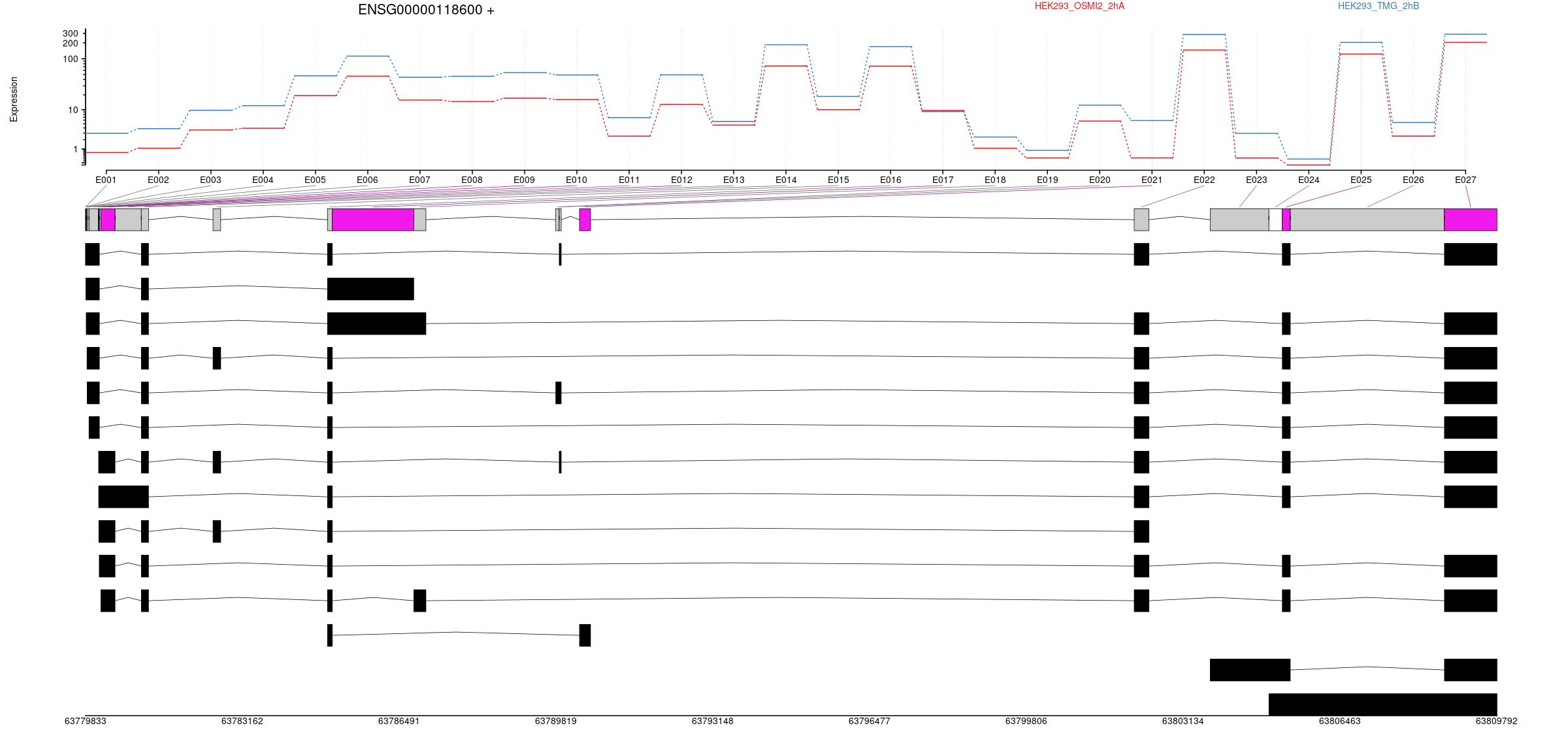Screen dimensions: 1568x732
Task: Select the blue HEK293_TMG_2hB legend label
Action: 1379,7
